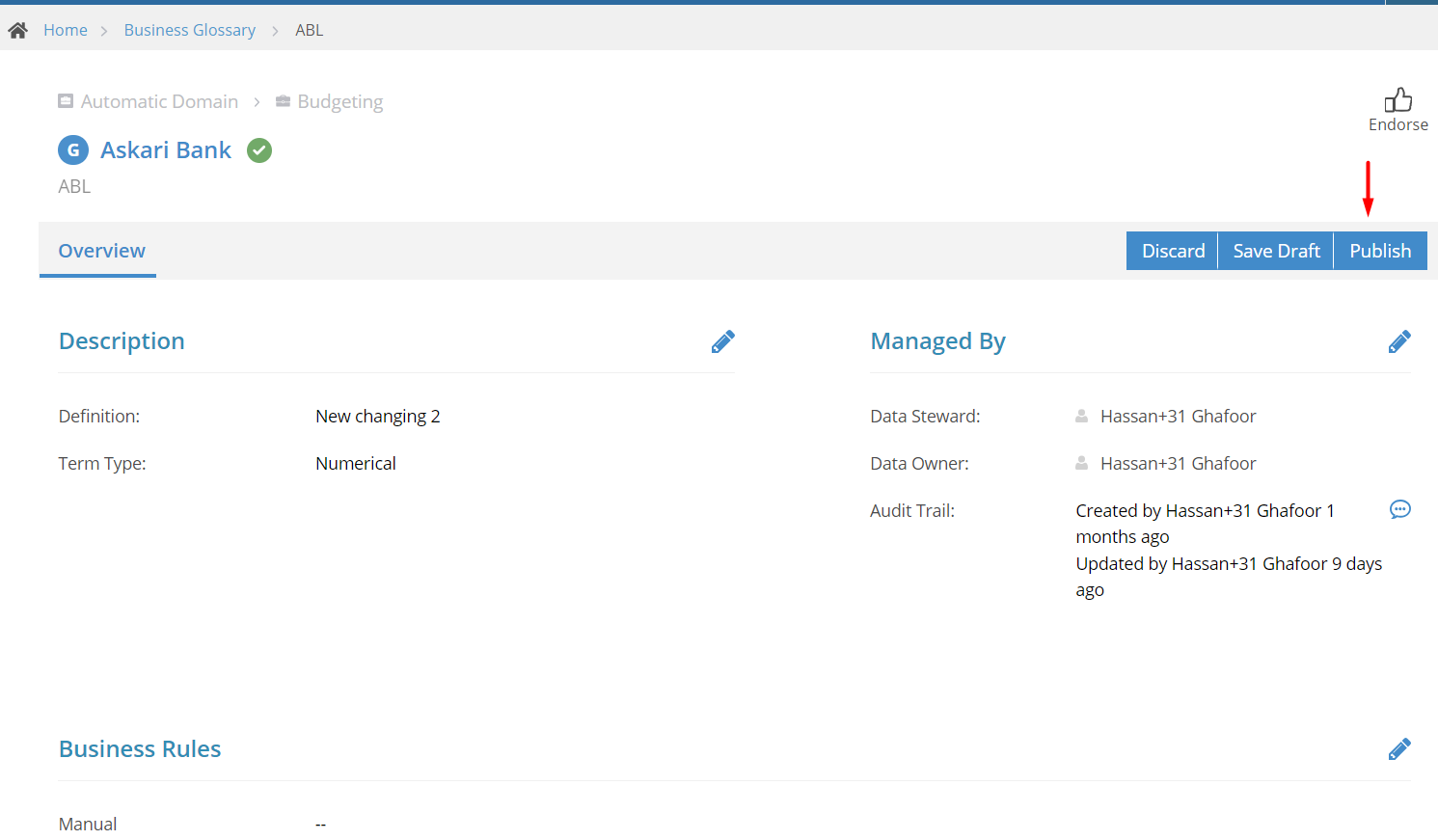The height and width of the screenshot is (840, 1438).
Task: Click Data Owner user avatar icon
Action: [x=1081, y=464]
